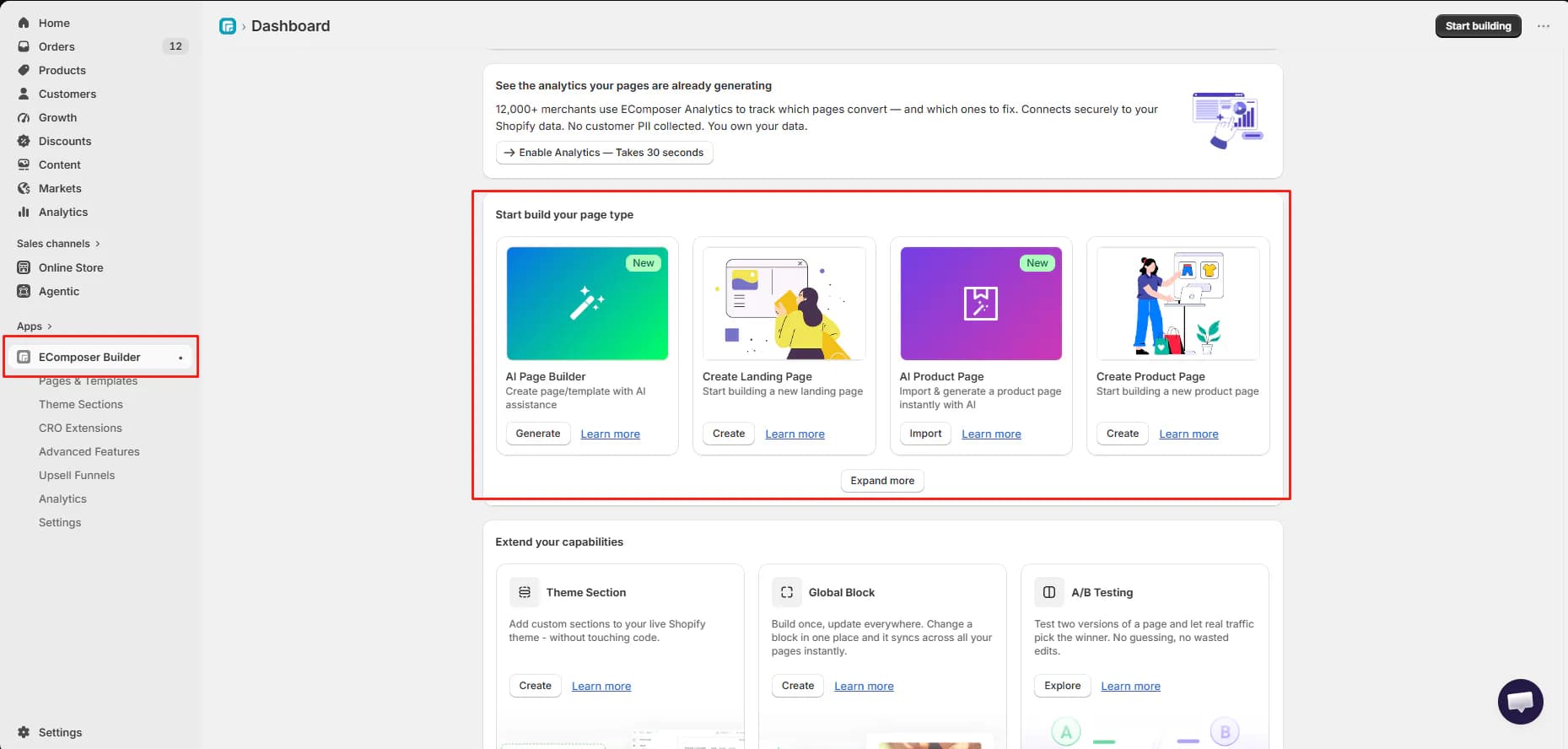Open the three-dot more options menu
Image resolution: width=1568 pixels, height=749 pixels.
point(1544,26)
